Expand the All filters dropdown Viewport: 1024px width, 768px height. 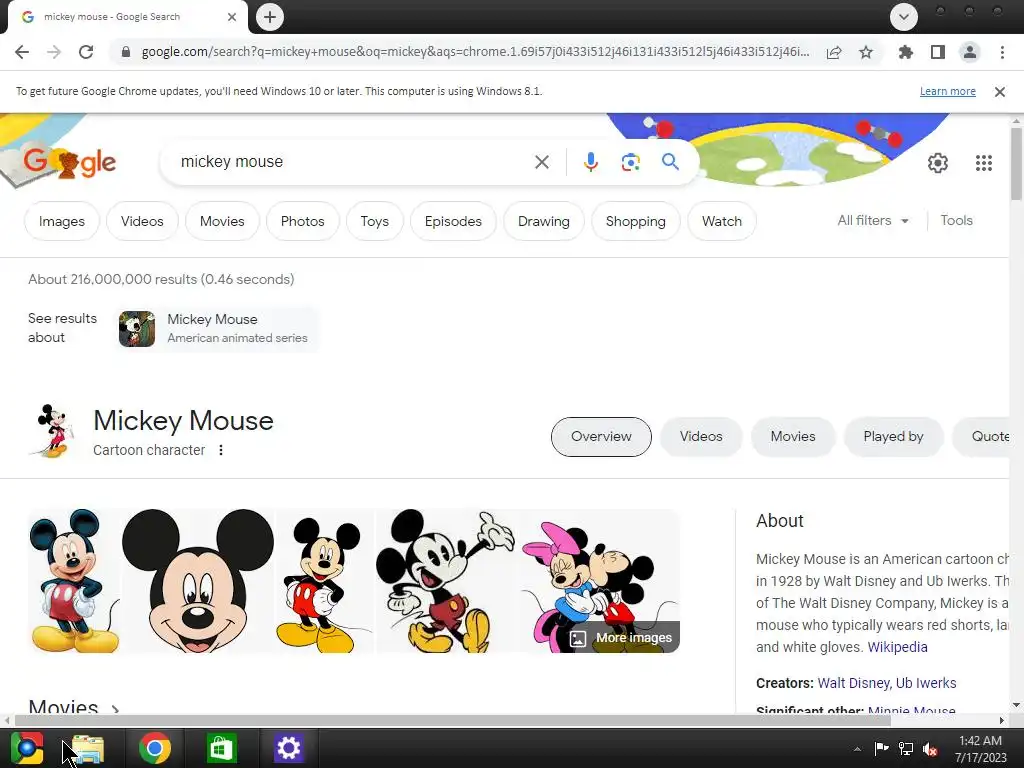(x=873, y=221)
